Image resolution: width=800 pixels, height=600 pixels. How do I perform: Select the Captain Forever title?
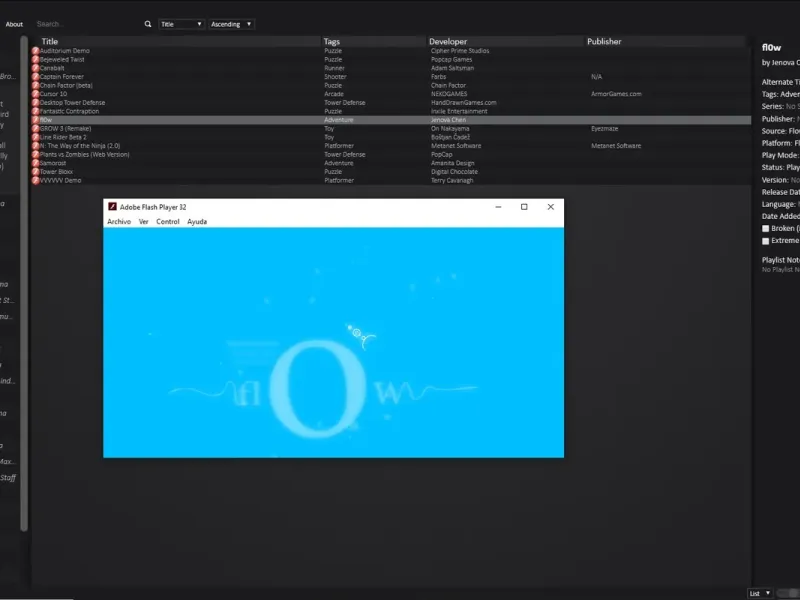(62, 77)
